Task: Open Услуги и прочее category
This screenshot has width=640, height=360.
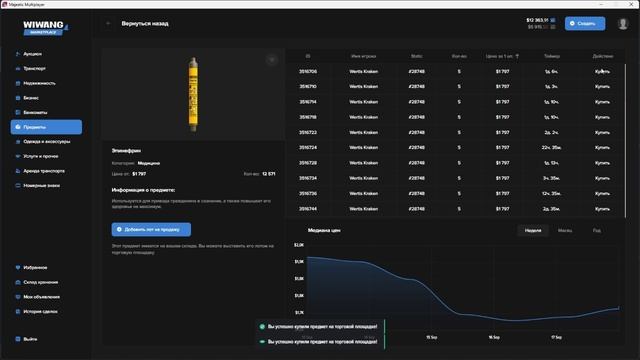Action: pyautogui.click(x=41, y=156)
